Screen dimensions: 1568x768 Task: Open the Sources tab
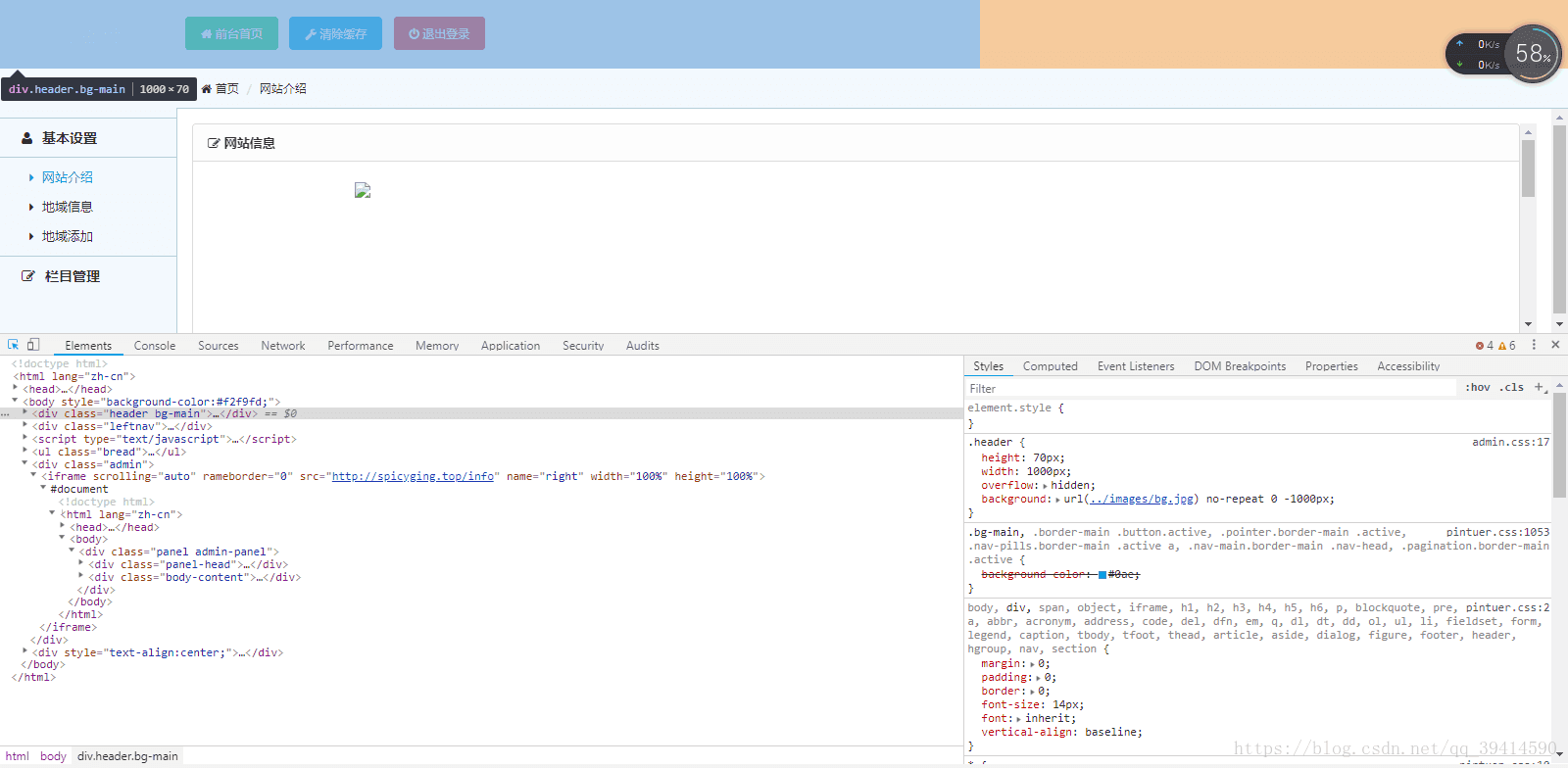(x=219, y=346)
